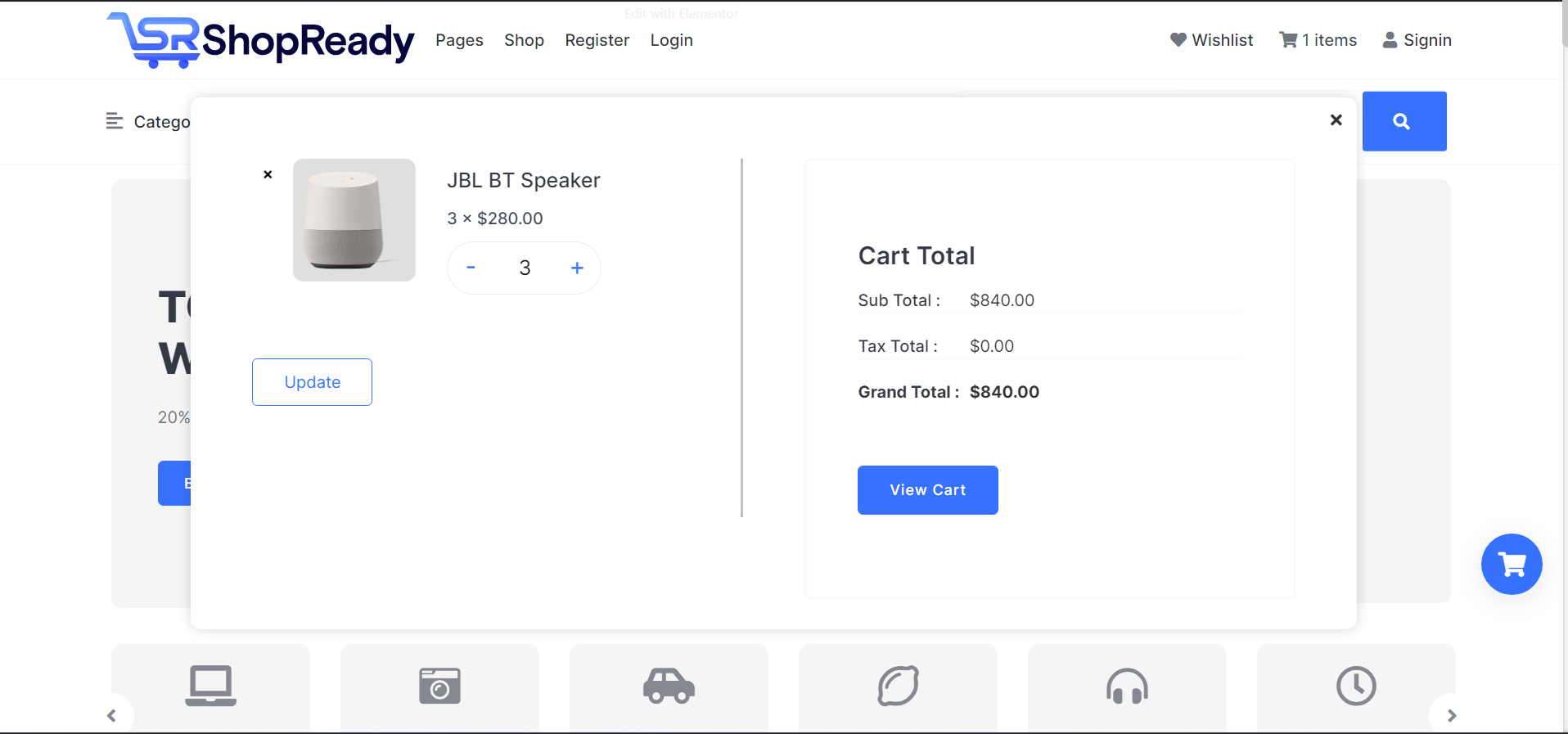Go to the Login page
Viewport: 1568px width, 734px height.
tap(671, 40)
